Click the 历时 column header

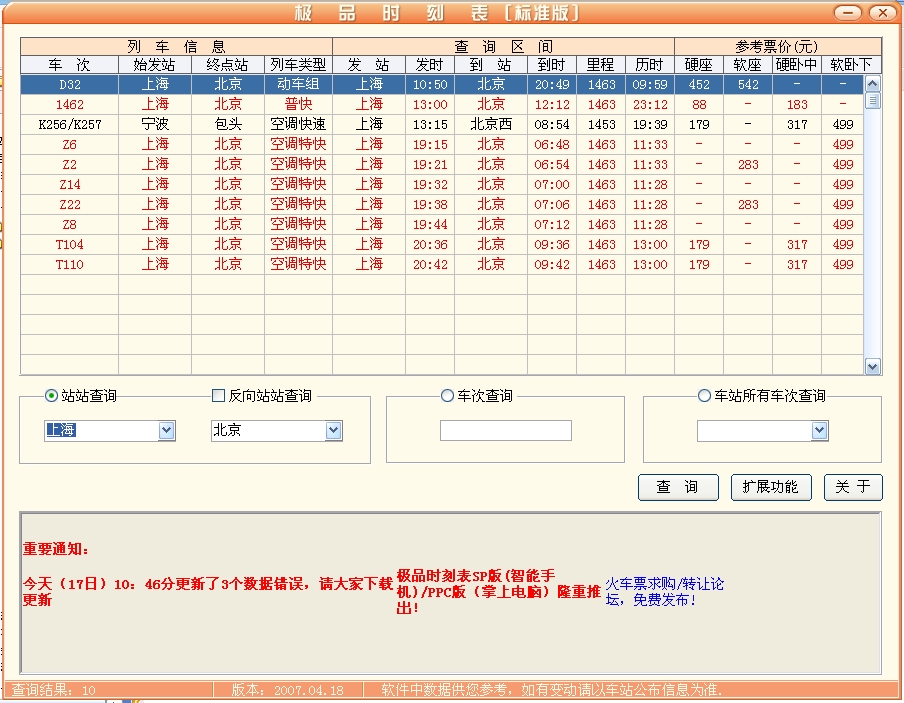click(649, 65)
